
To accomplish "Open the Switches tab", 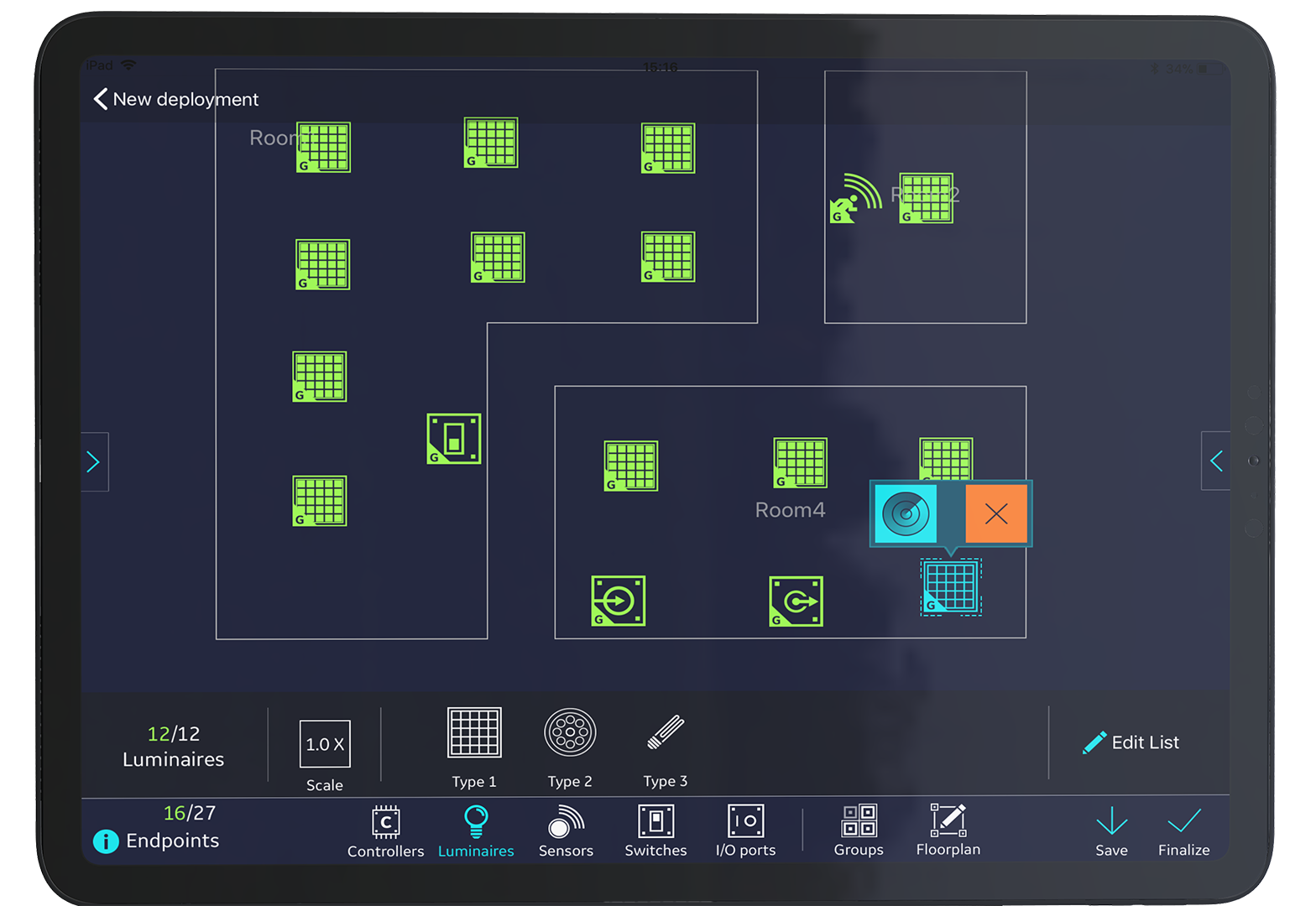I will click(655, 831).
